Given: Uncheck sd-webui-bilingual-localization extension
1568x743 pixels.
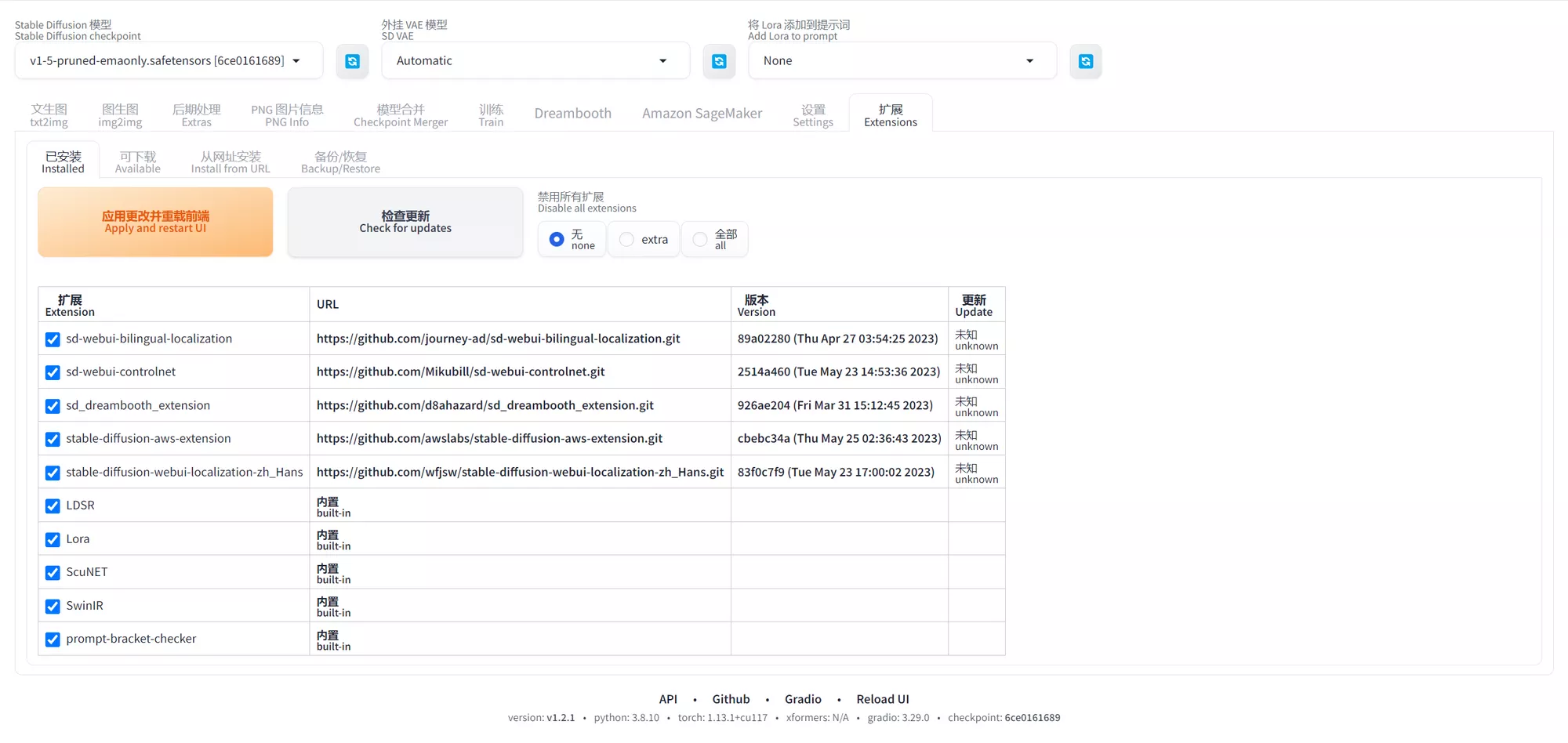Looking at the screenshot, I should point(53,339).
